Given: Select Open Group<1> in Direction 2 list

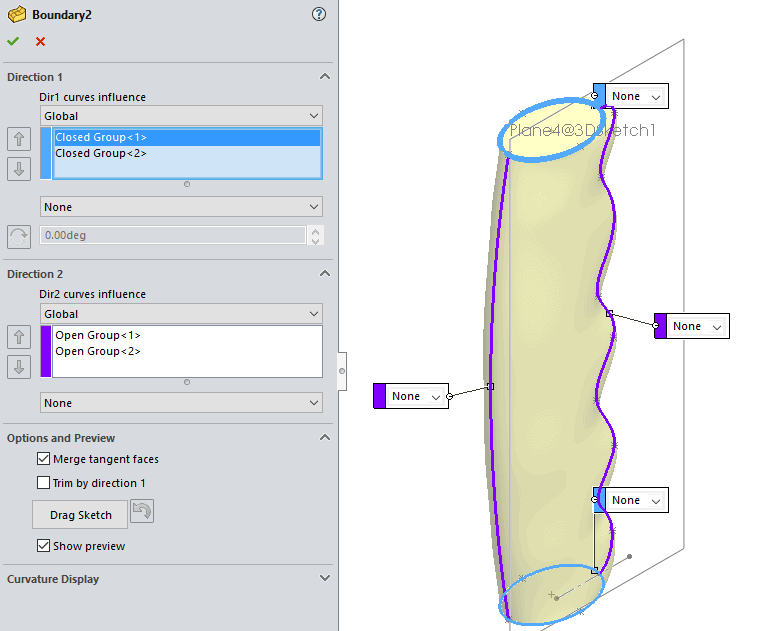Looking at the screenshot, I should (98, 335).
